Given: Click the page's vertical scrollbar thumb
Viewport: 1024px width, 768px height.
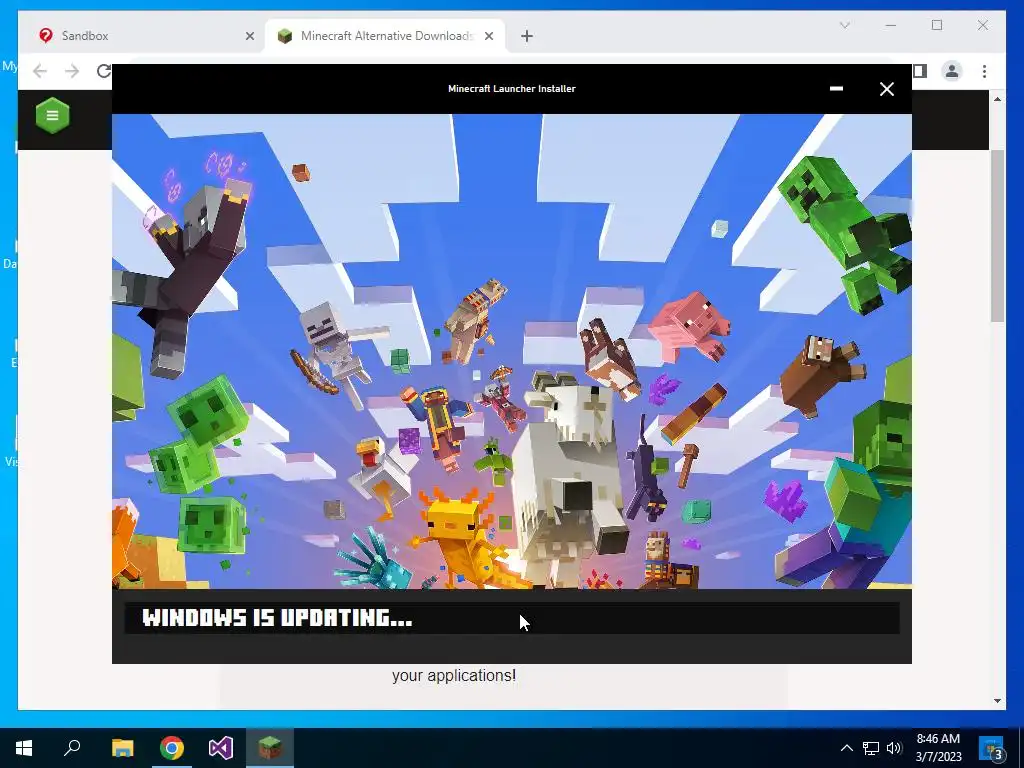Looking at the screenshot, I should tap(997, 235).
